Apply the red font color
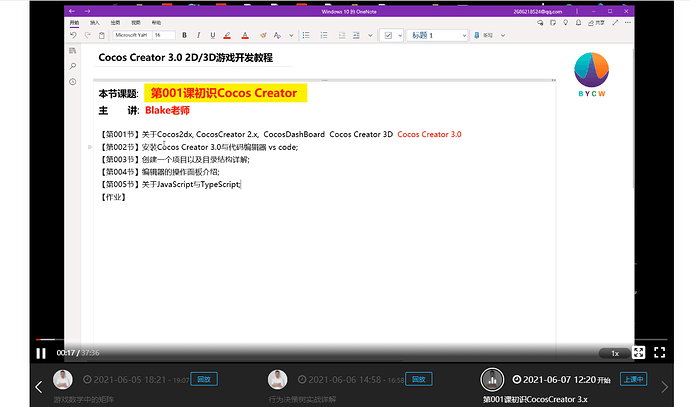 (x=245, y=35)
